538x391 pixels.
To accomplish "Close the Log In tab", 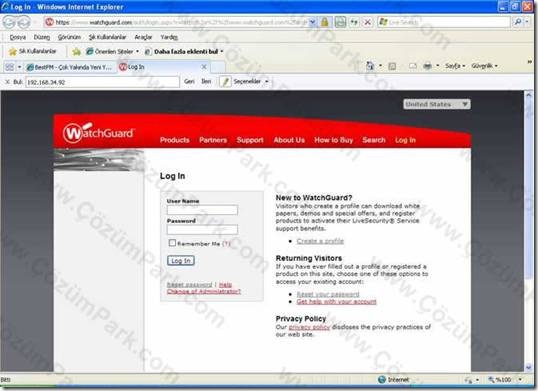I will tap(204, 67).
